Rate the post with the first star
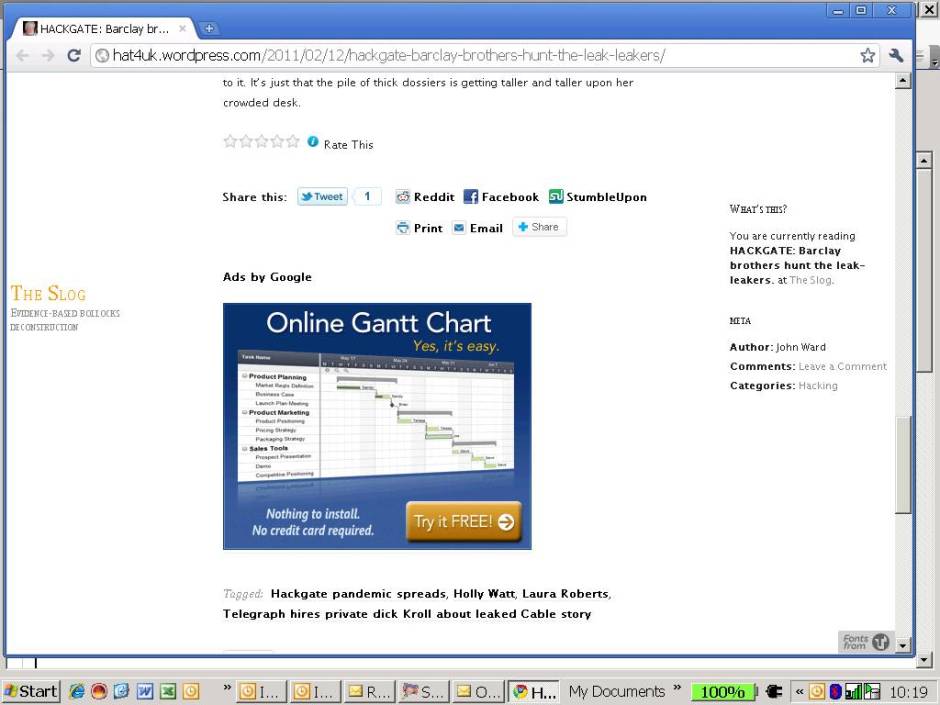 [230, 142]
